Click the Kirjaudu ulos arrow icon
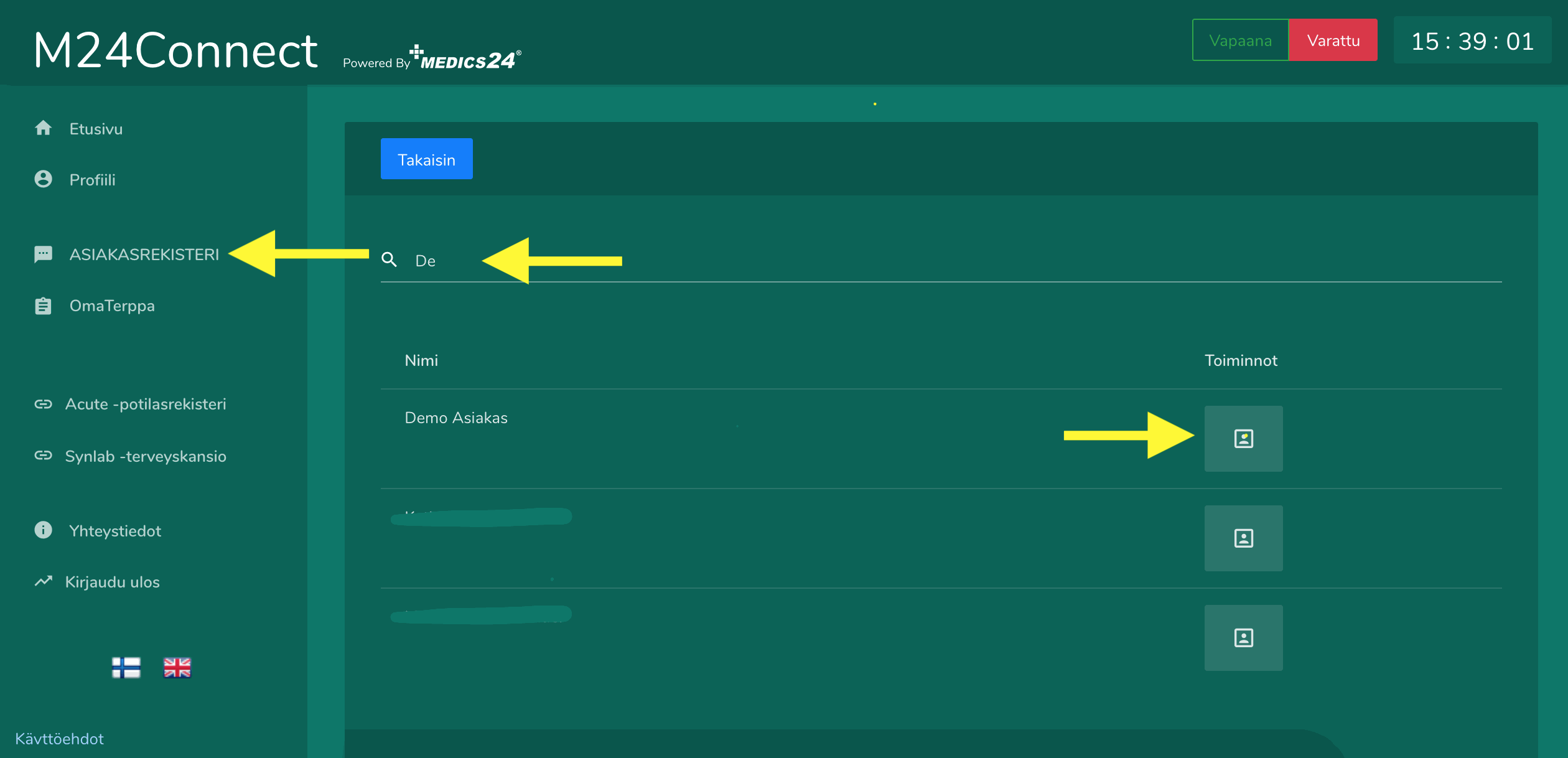 [43, 581]
